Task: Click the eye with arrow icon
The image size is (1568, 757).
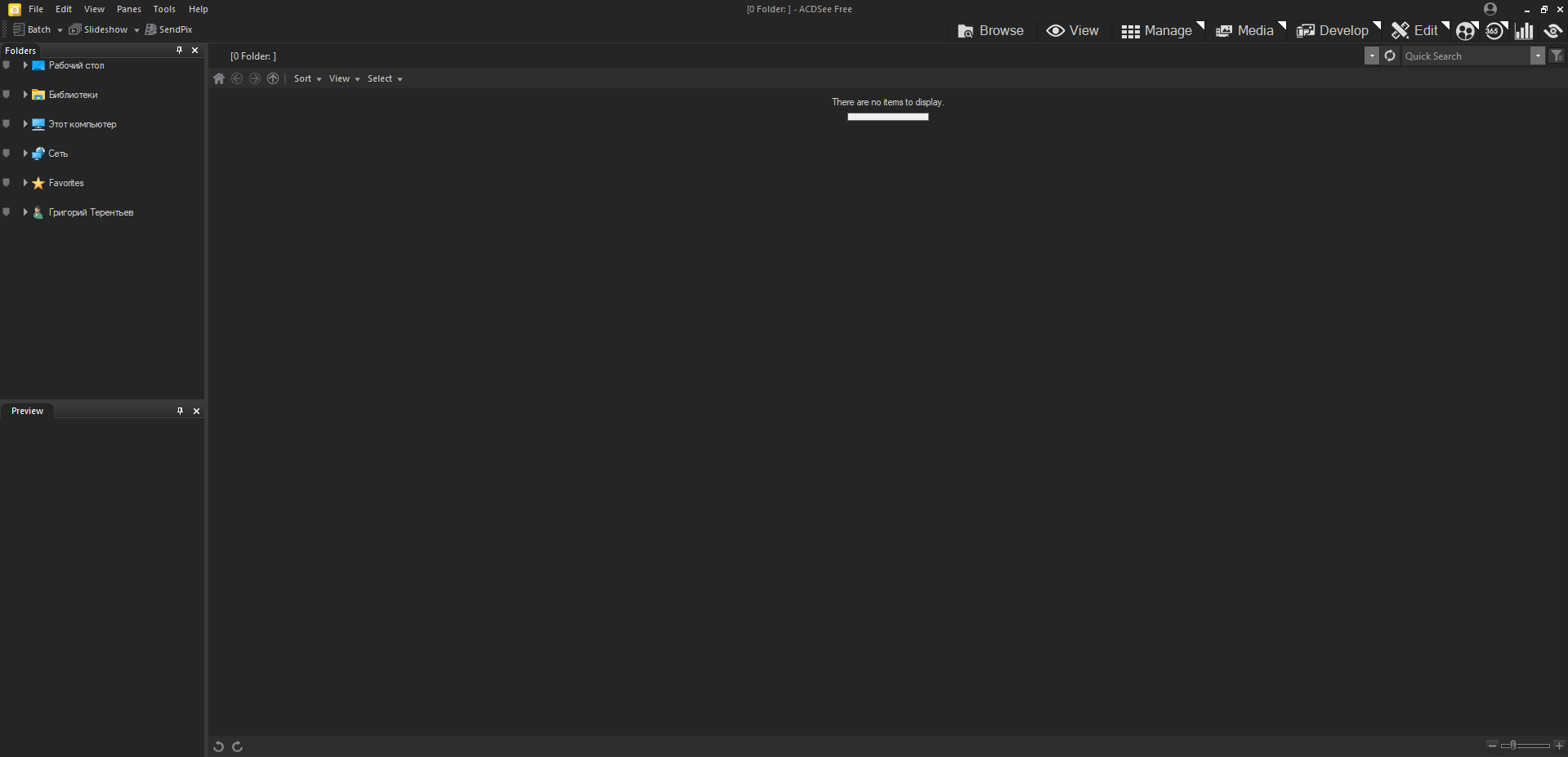Action: coord(1552,31)
